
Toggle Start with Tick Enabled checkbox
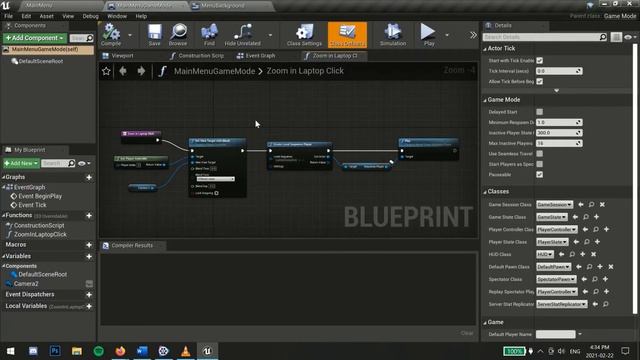click(x=540, y=60)
